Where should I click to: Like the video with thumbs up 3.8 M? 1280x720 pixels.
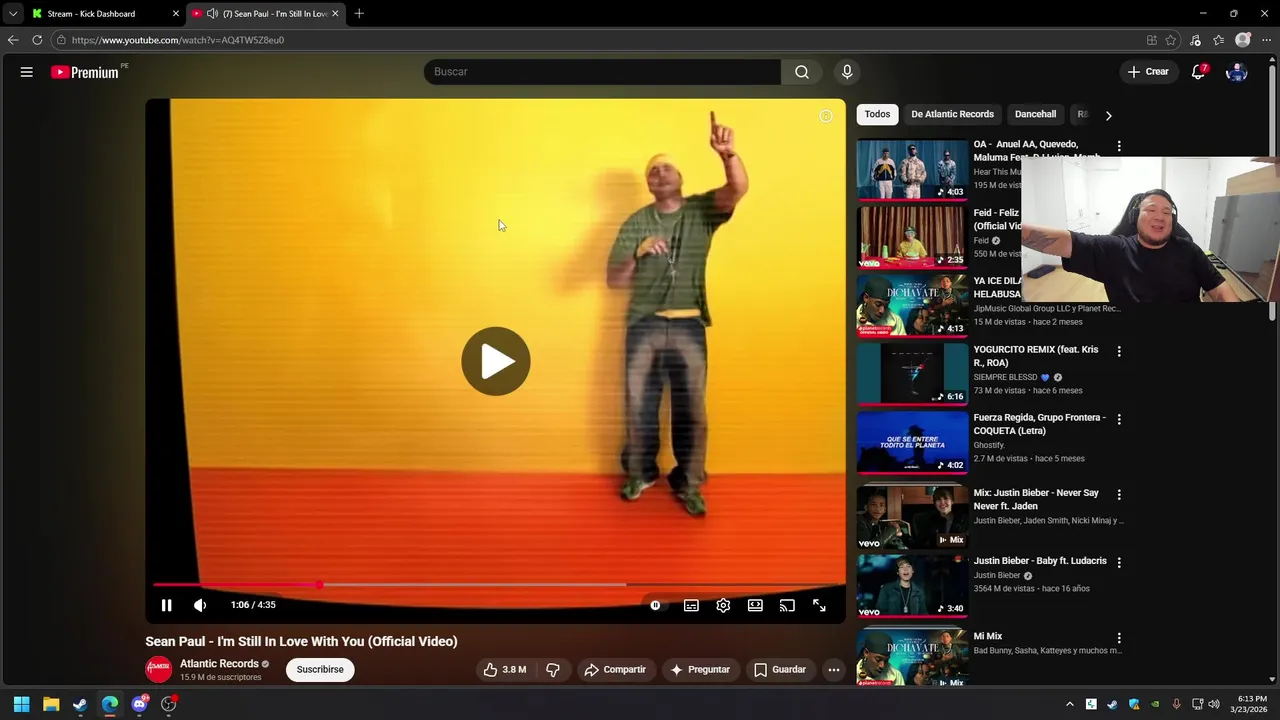tap(505, 670)
